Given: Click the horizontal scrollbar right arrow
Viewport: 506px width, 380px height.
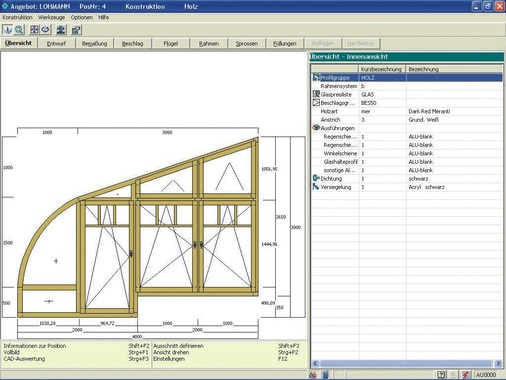Looking at the screenshot, I should pos(498,363).
